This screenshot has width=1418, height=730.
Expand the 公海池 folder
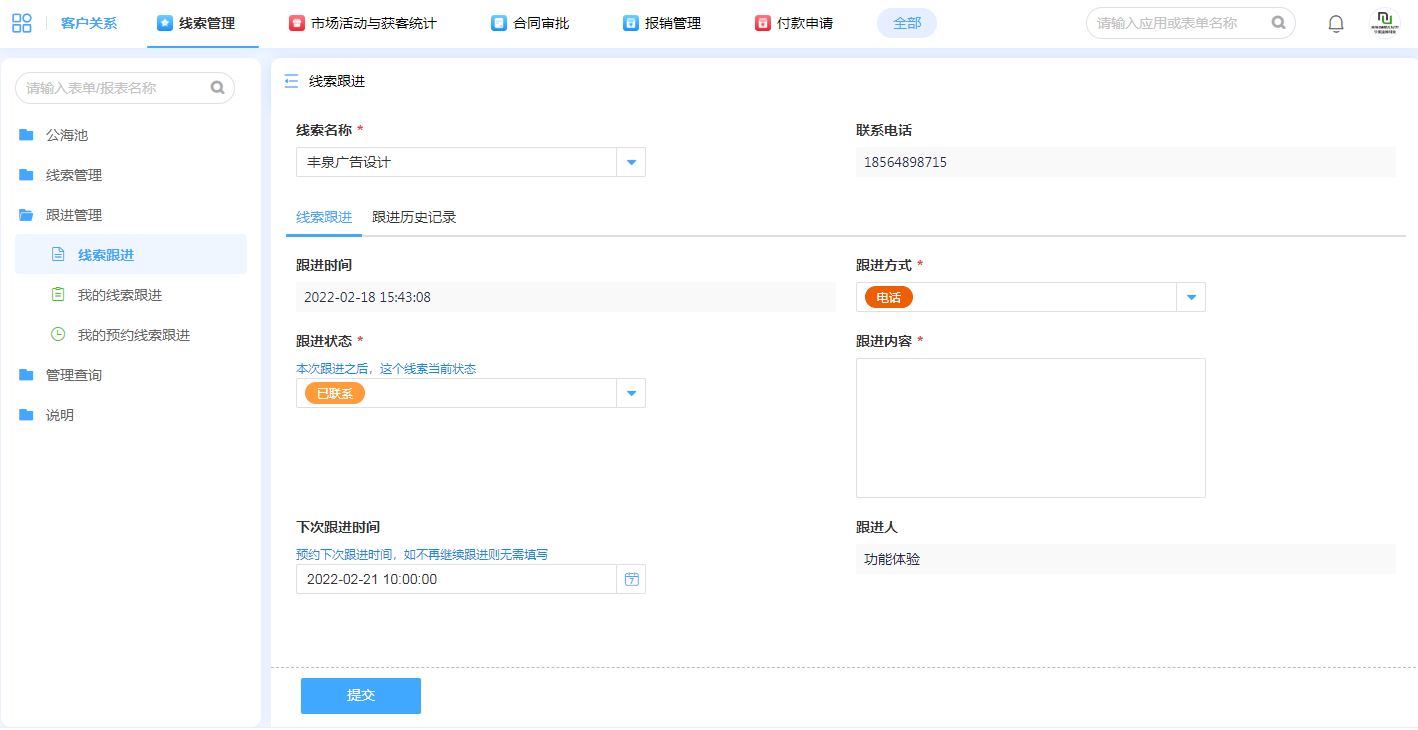pos(67,135)
